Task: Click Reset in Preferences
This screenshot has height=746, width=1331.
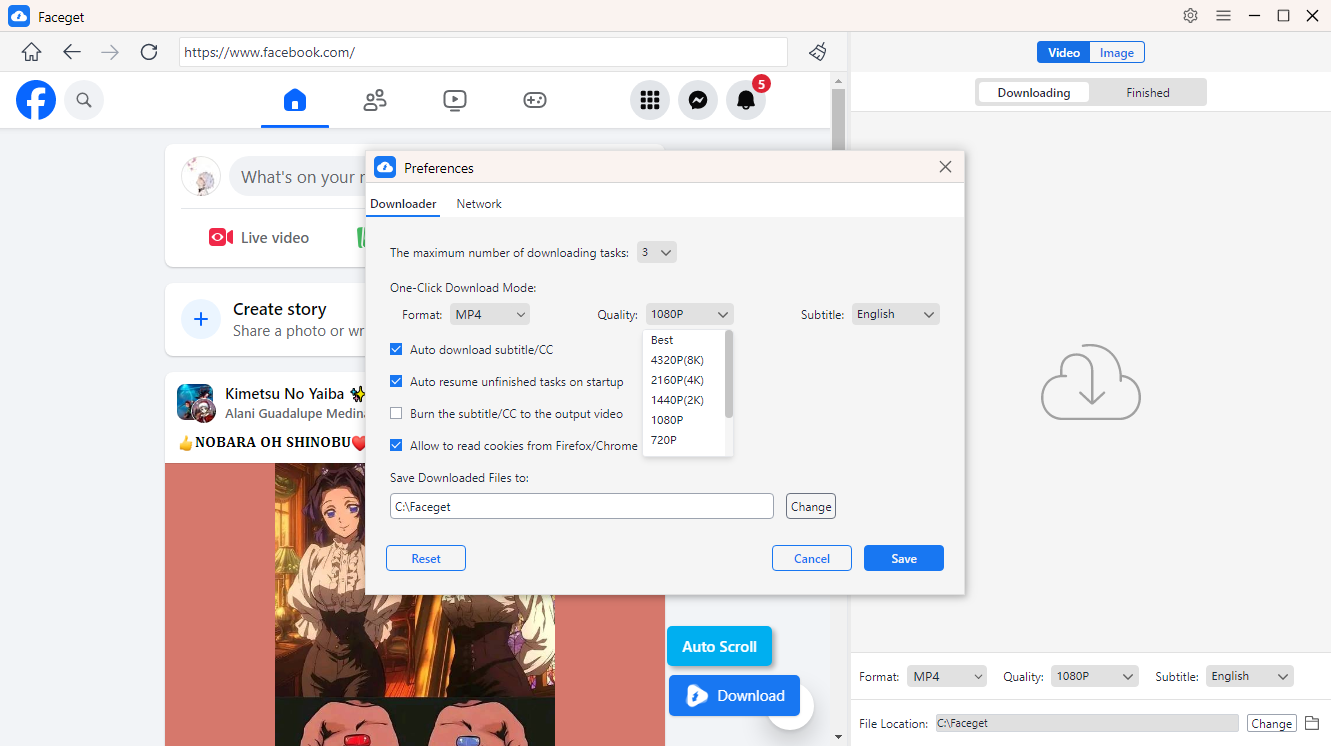Action: [426, 558]
